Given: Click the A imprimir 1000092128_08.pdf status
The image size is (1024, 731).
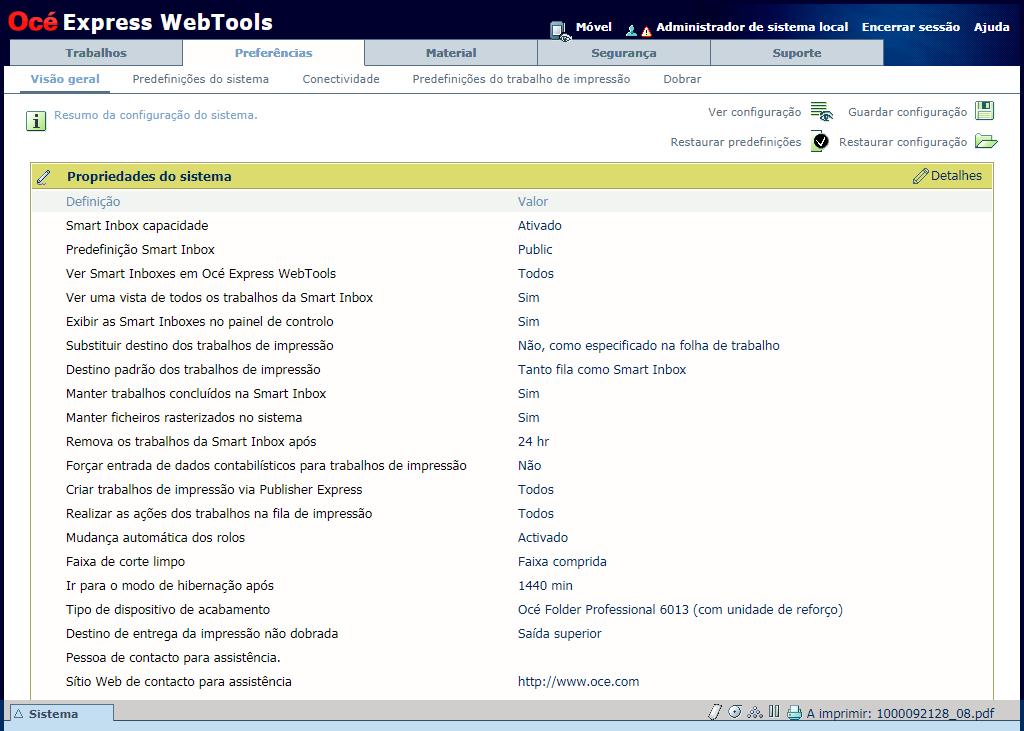Looking at the screenshot, I should 901,713.
